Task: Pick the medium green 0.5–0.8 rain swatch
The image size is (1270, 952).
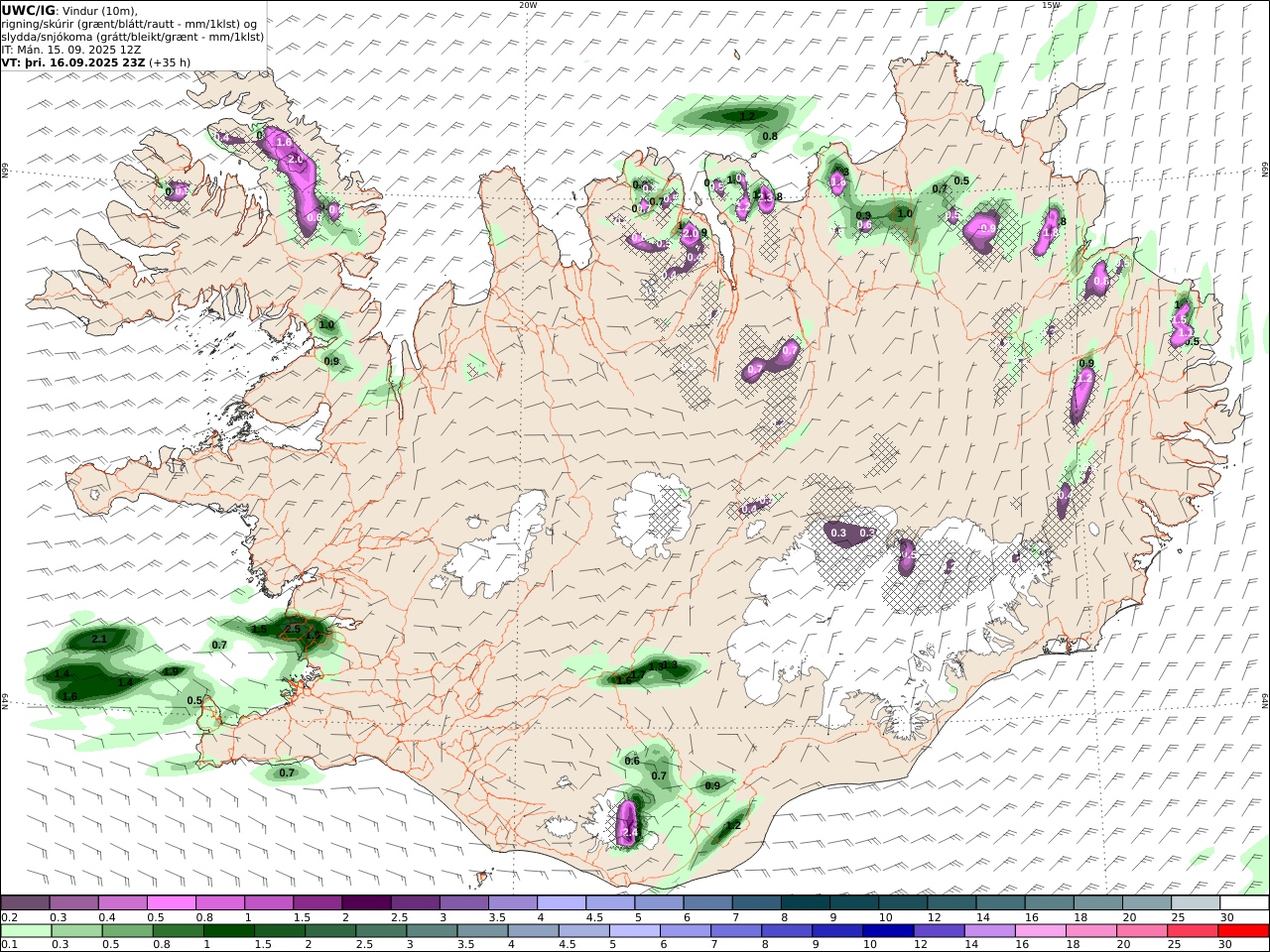Action: pyautogui.click(x=127, y=931)
